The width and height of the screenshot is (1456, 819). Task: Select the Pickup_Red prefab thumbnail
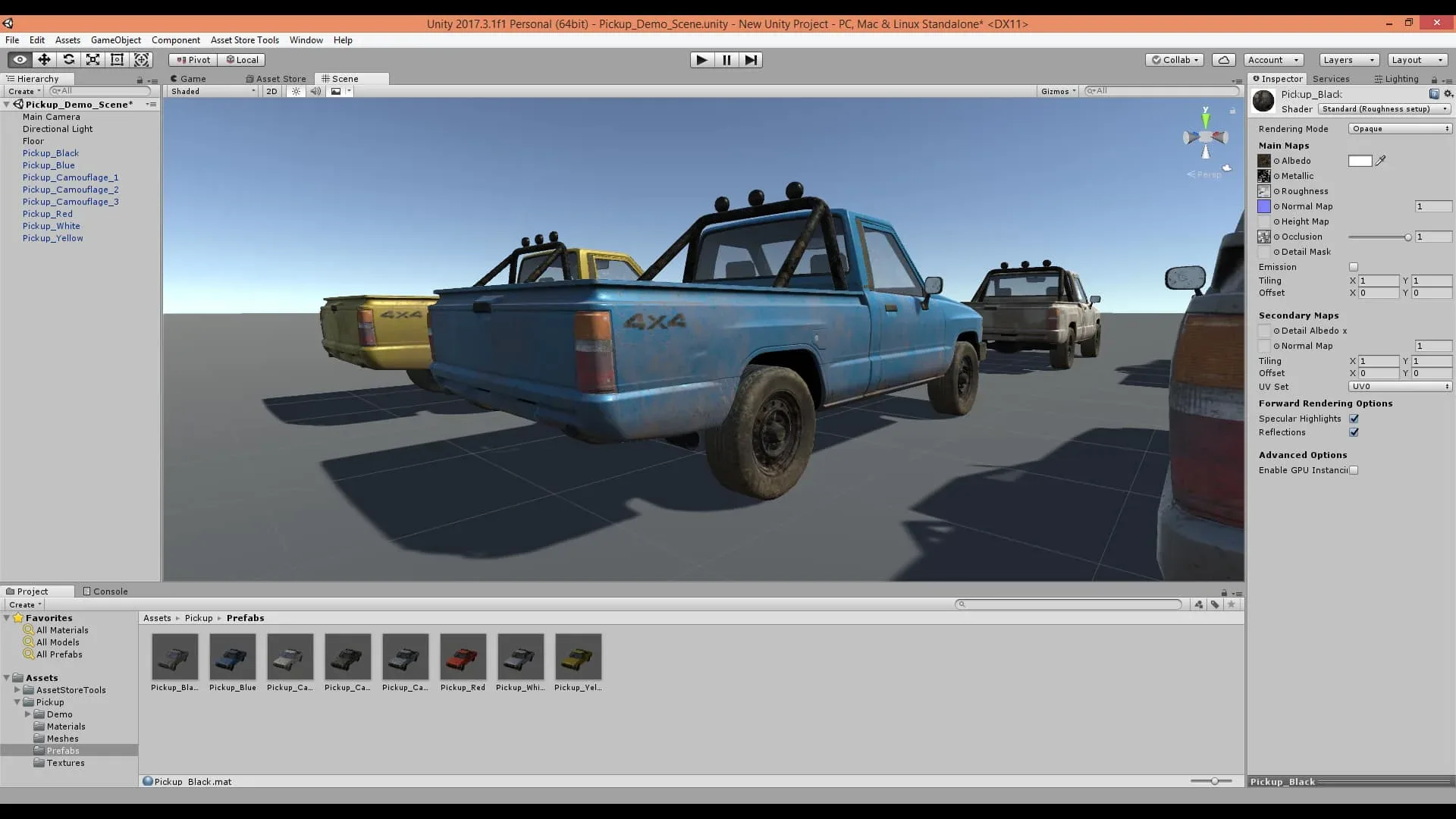(x=463, y=657)
